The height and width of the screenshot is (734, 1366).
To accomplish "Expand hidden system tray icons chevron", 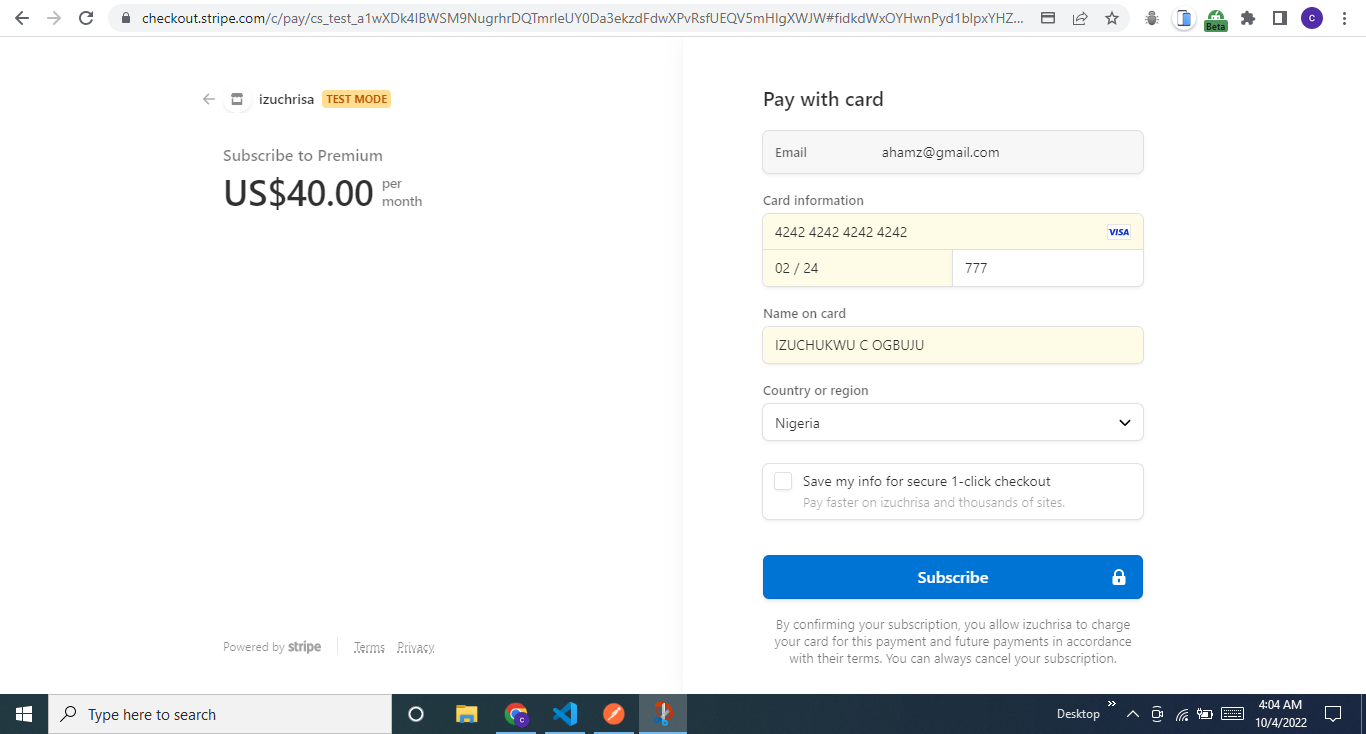I will pyautogui.click(x=1133, y=714).
